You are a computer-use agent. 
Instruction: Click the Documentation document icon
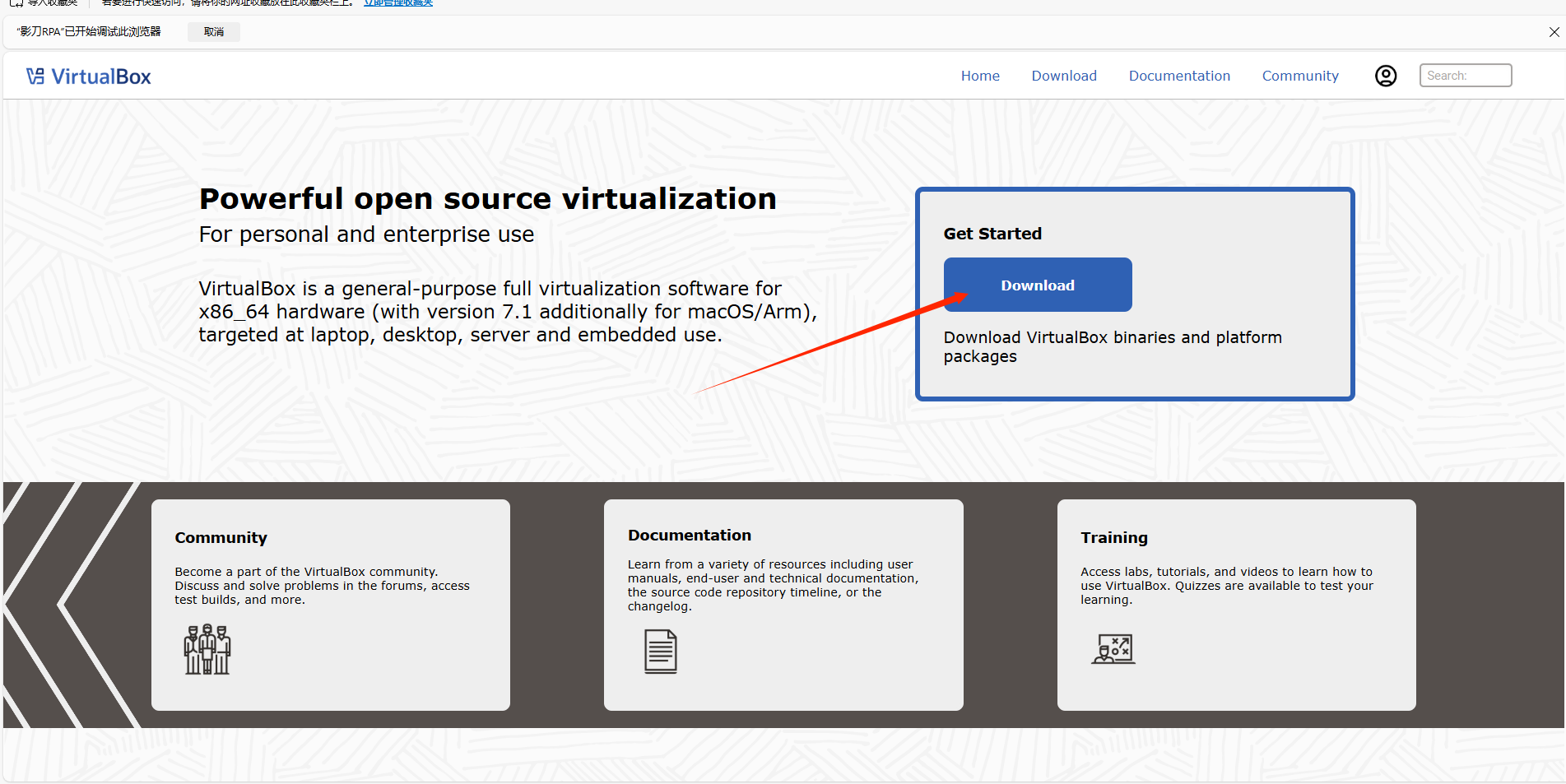(660, 651)
